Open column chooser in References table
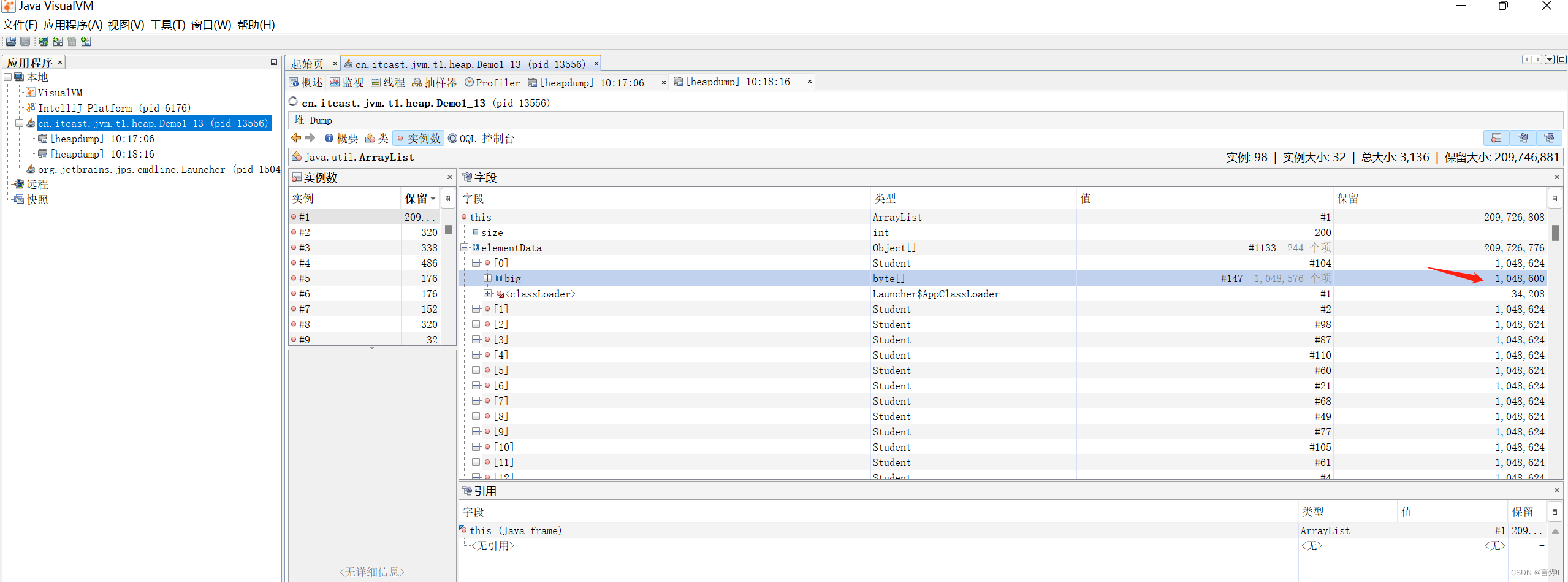Image resolution: width=1568 pixels, height=582 pixels. click(x=1555, y=512)
